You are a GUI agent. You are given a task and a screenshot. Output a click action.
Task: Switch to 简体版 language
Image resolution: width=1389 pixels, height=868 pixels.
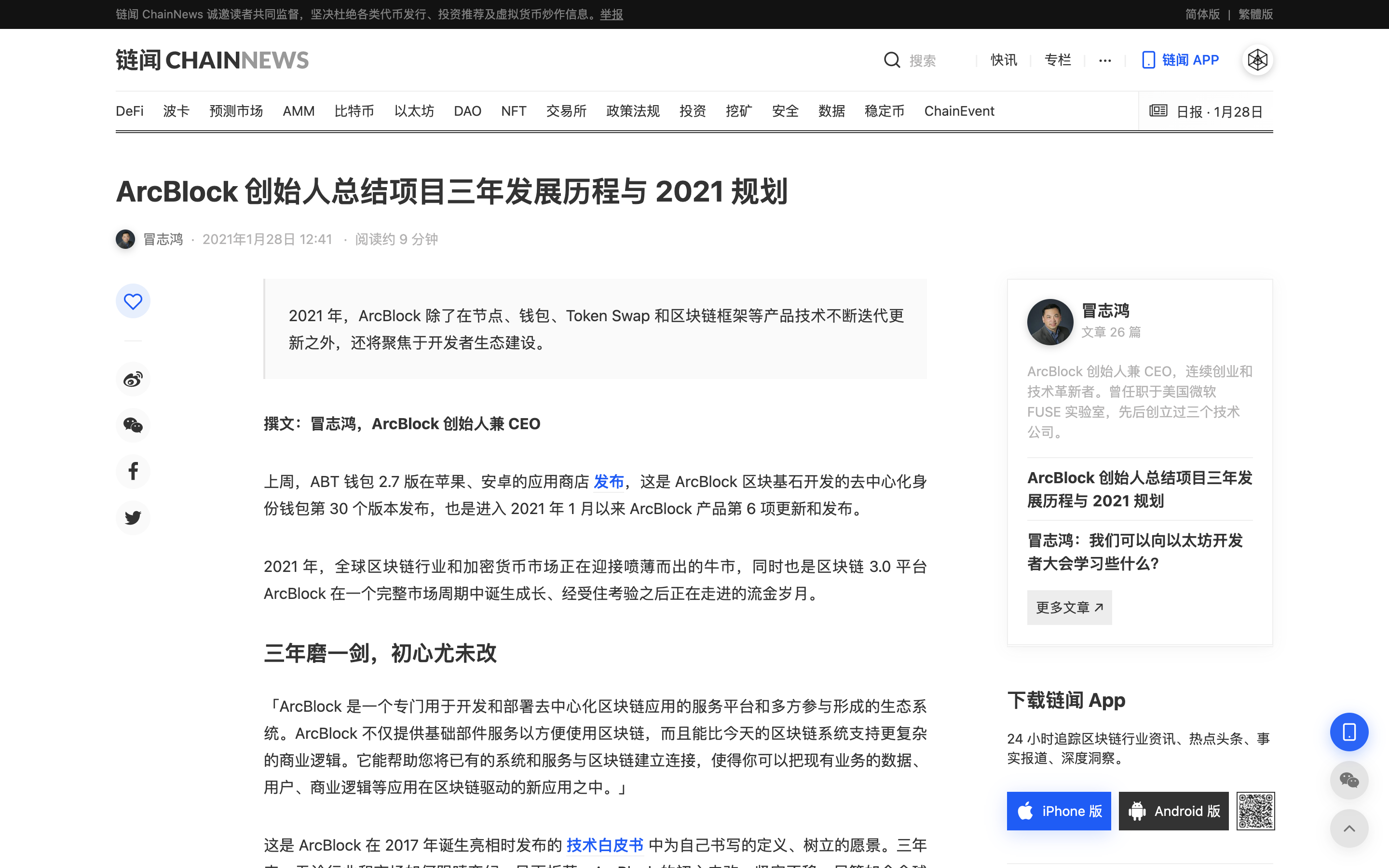1202,14
